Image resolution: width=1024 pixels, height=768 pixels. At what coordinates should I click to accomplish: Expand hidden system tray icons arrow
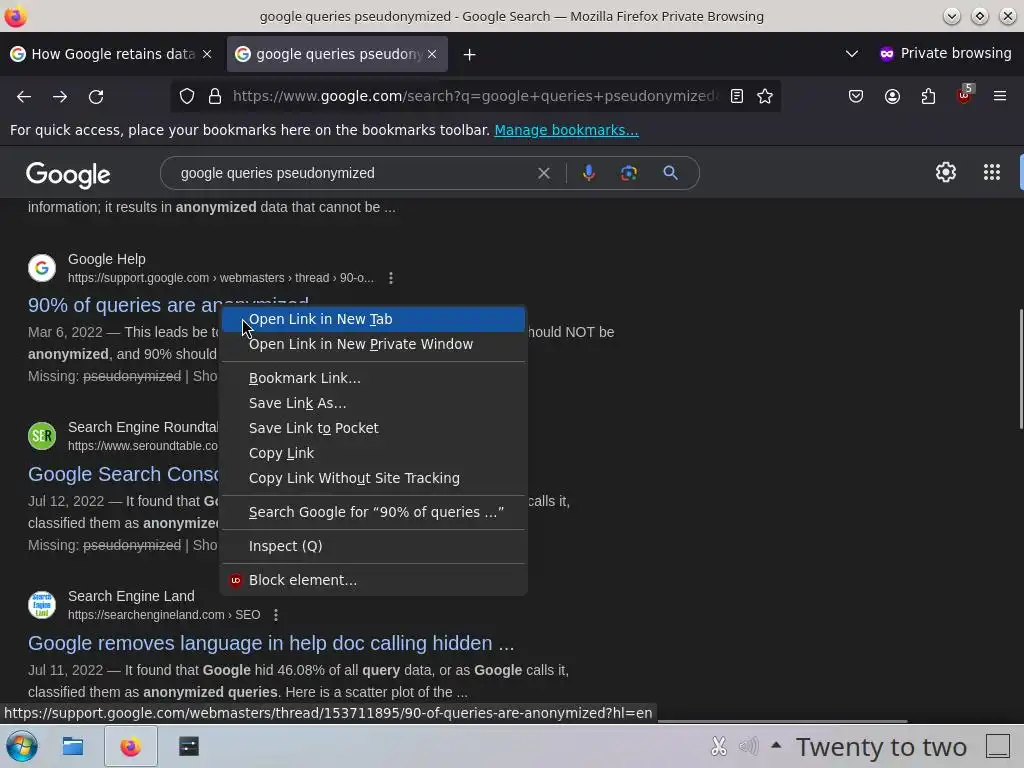776,744
